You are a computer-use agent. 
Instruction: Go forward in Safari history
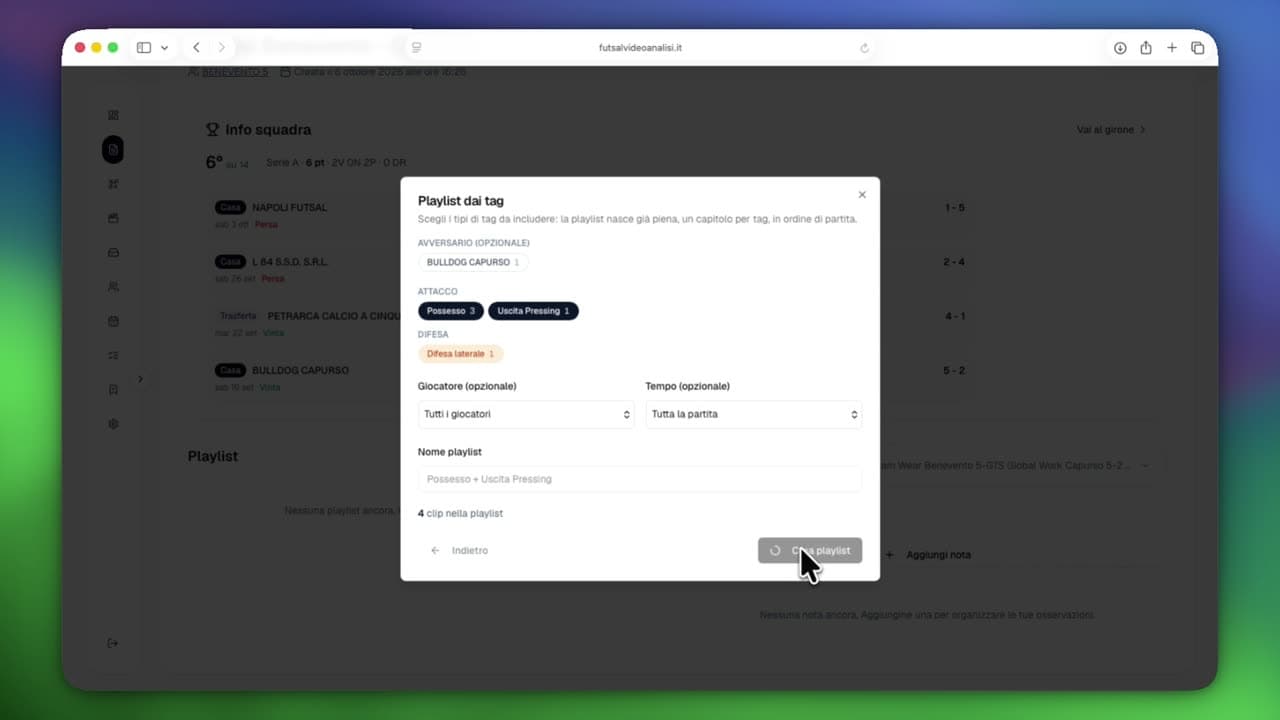(x=221, y=48)
